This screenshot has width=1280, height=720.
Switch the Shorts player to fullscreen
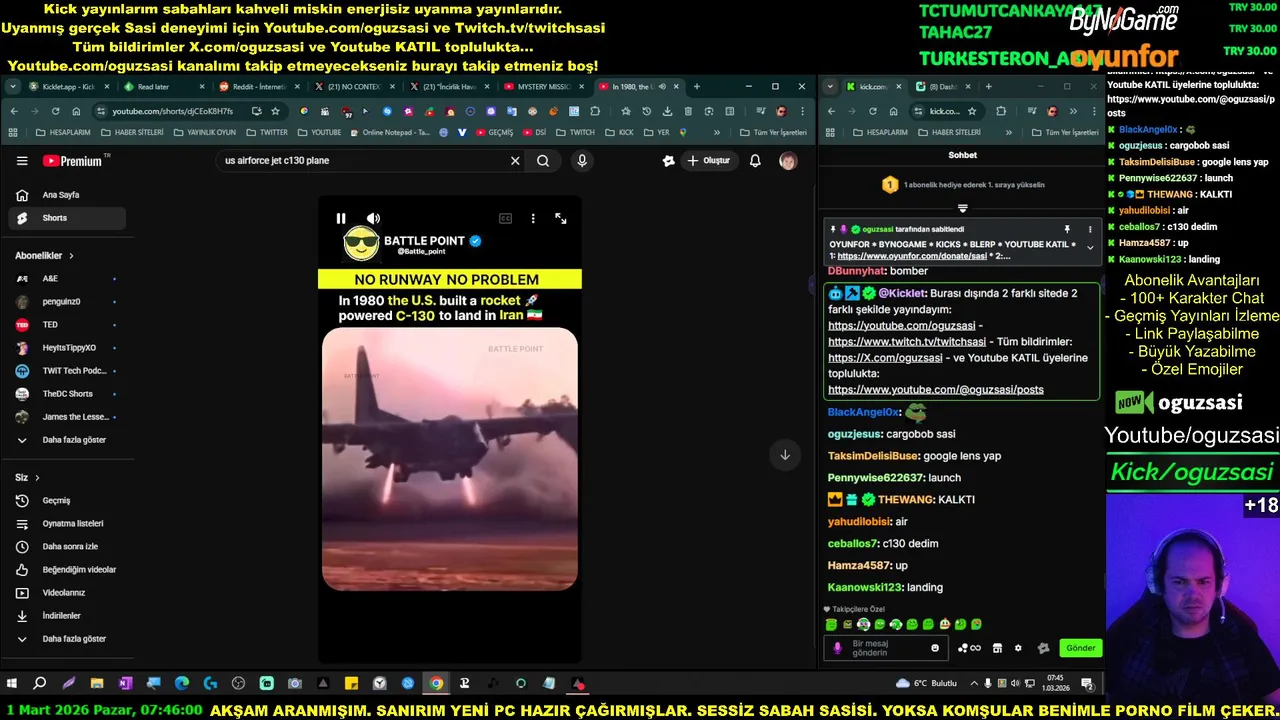[560, 218]
